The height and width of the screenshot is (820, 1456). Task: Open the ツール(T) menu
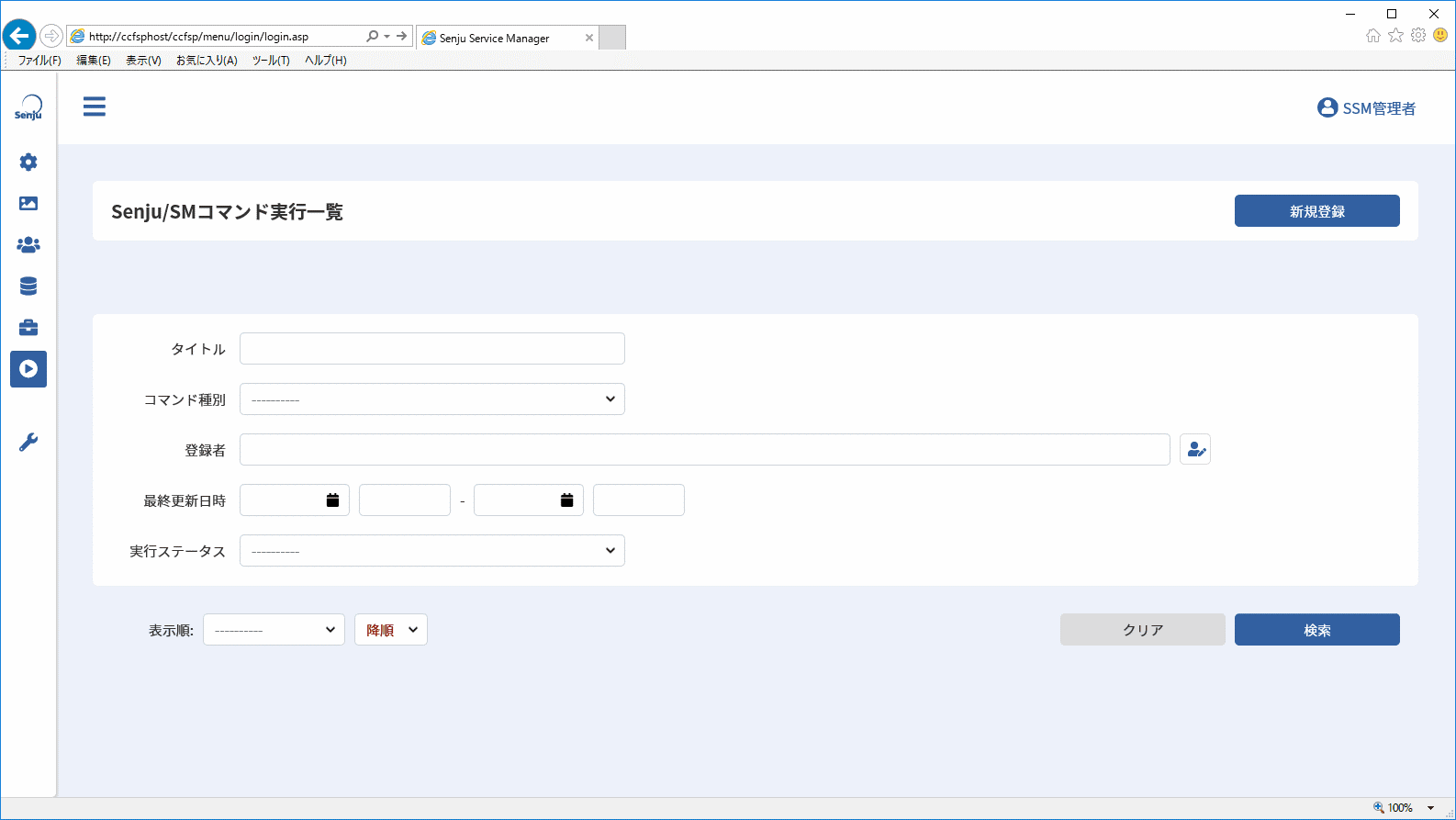tap(271, 61)
